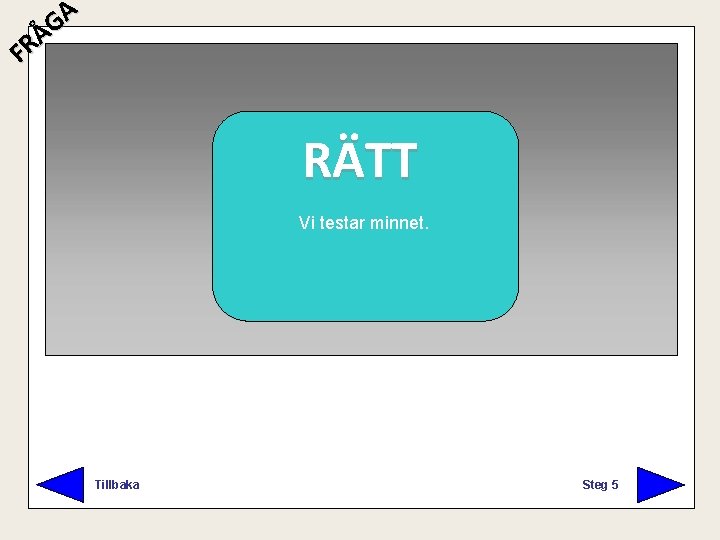Click the blue left arrow to go back

60,484
